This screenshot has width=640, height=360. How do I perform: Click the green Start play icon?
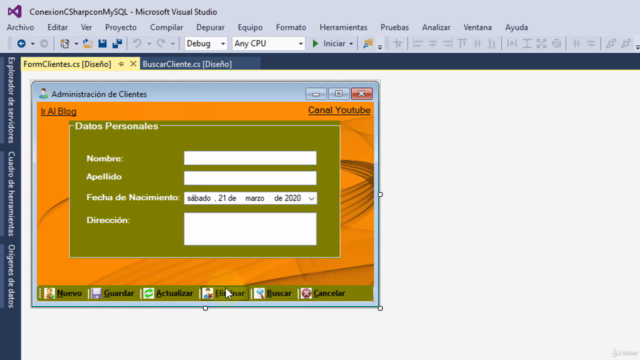coord(315,43)
